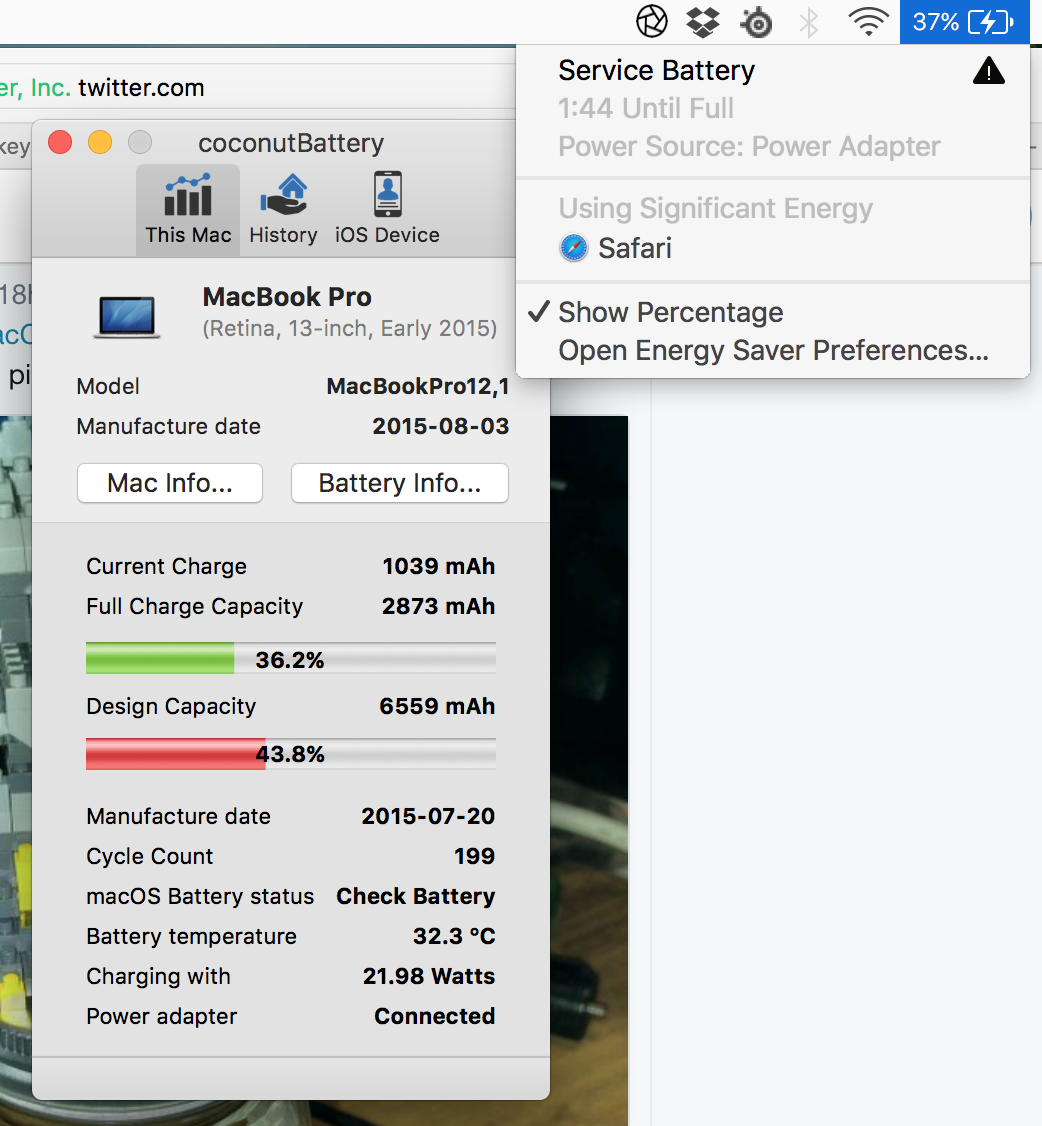Image resolution: width=1042 pixels, height=1126 pixels.
Task: Click the twitter.com address in browser
Action: [x=141, y=88]
